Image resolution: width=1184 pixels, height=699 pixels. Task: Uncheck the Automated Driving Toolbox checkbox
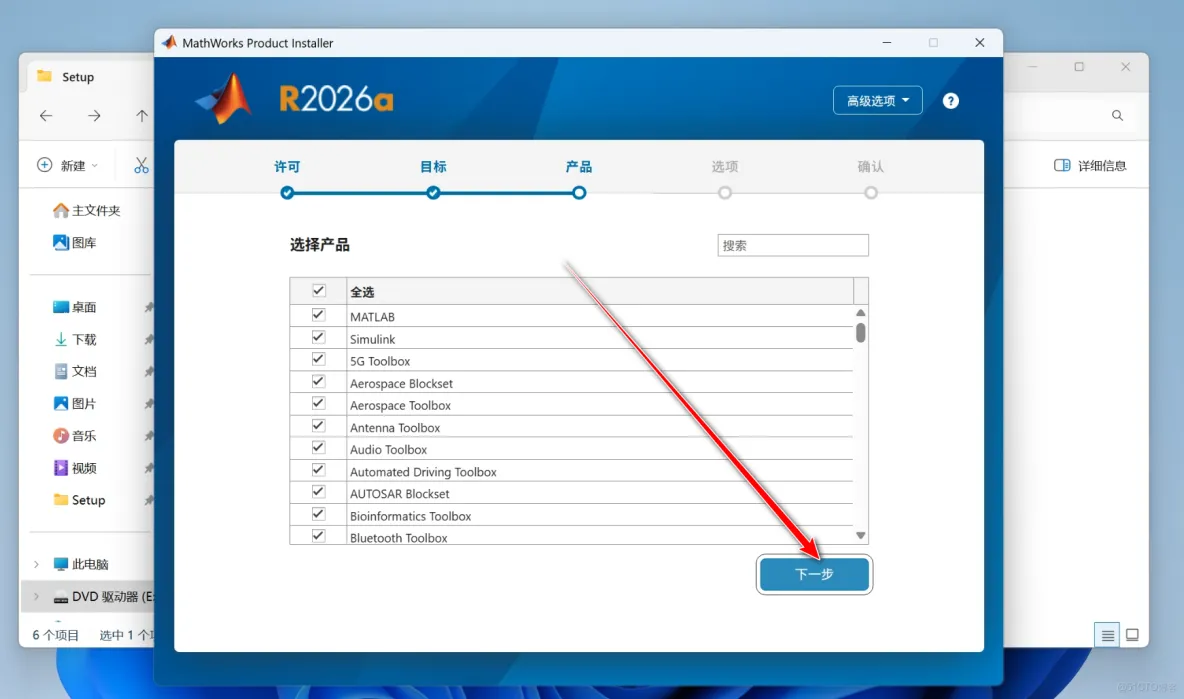coord(319,470)
